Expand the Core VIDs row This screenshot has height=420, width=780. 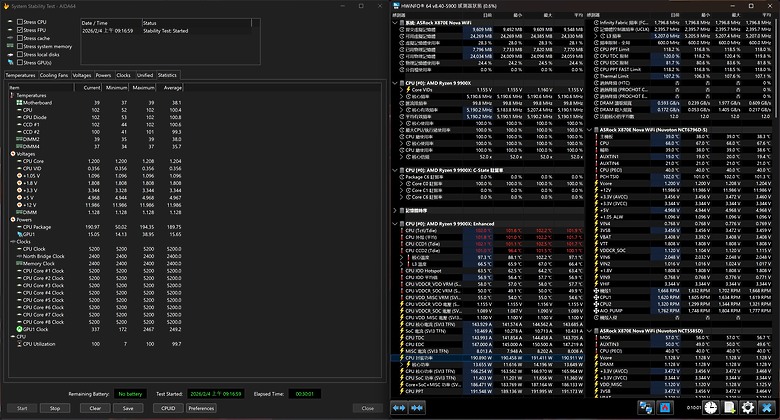401,90
